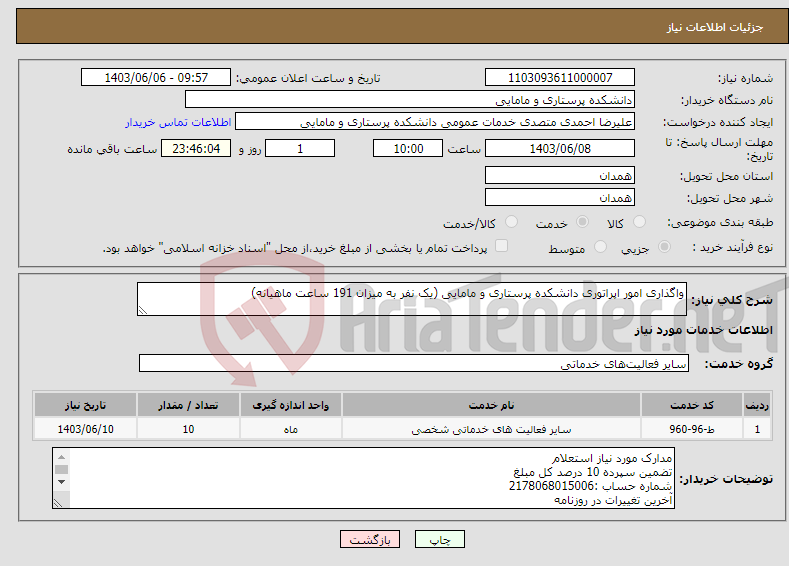789x566 pixels.
Task: Click resize handle of buyer notes textarea
Action: 58,503
